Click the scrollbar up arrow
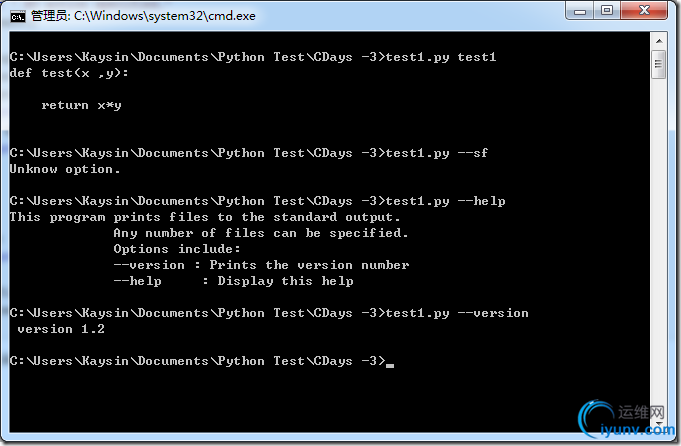This screenshot has height=446, width=681. tap(659, 41)
